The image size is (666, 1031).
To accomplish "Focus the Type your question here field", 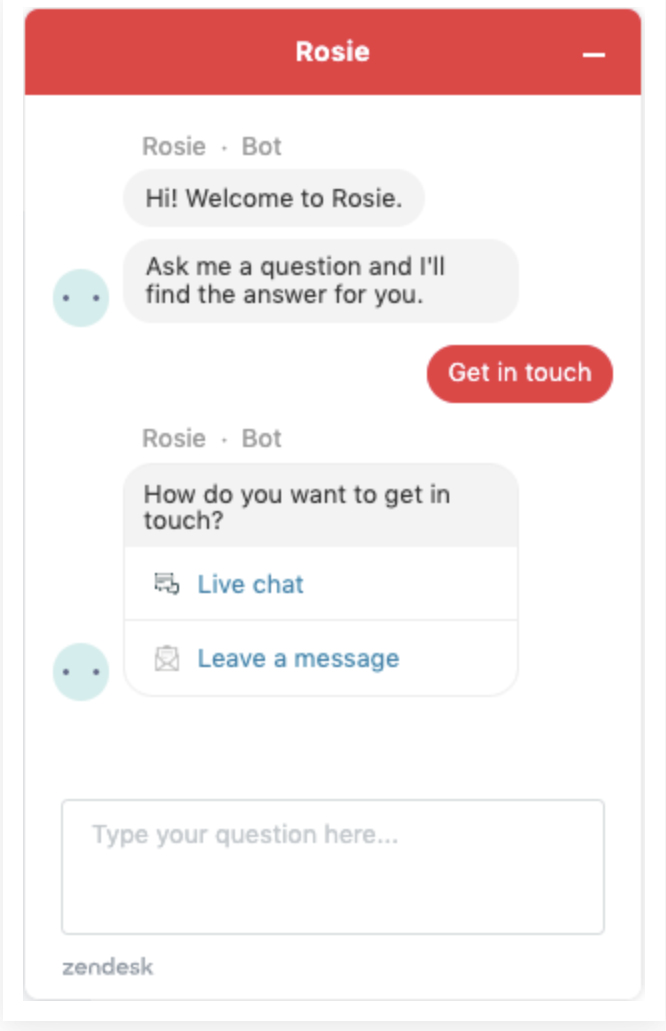I will pos(332,866).
